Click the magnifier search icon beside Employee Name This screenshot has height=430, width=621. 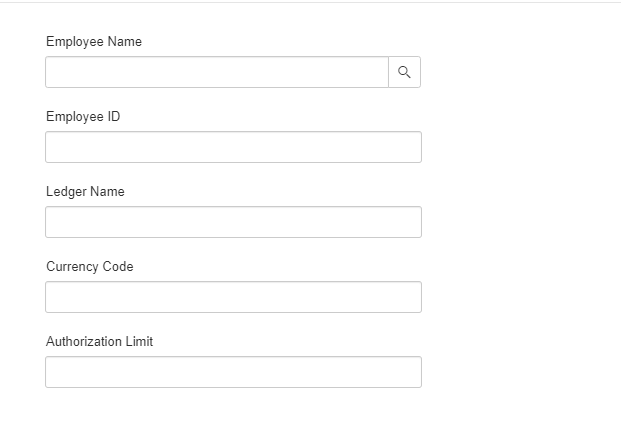point(404,72)
